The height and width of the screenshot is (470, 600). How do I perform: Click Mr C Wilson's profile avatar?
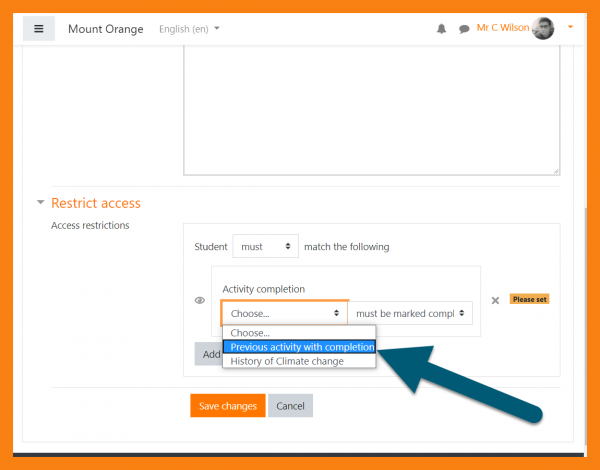[x=543, y=28]
